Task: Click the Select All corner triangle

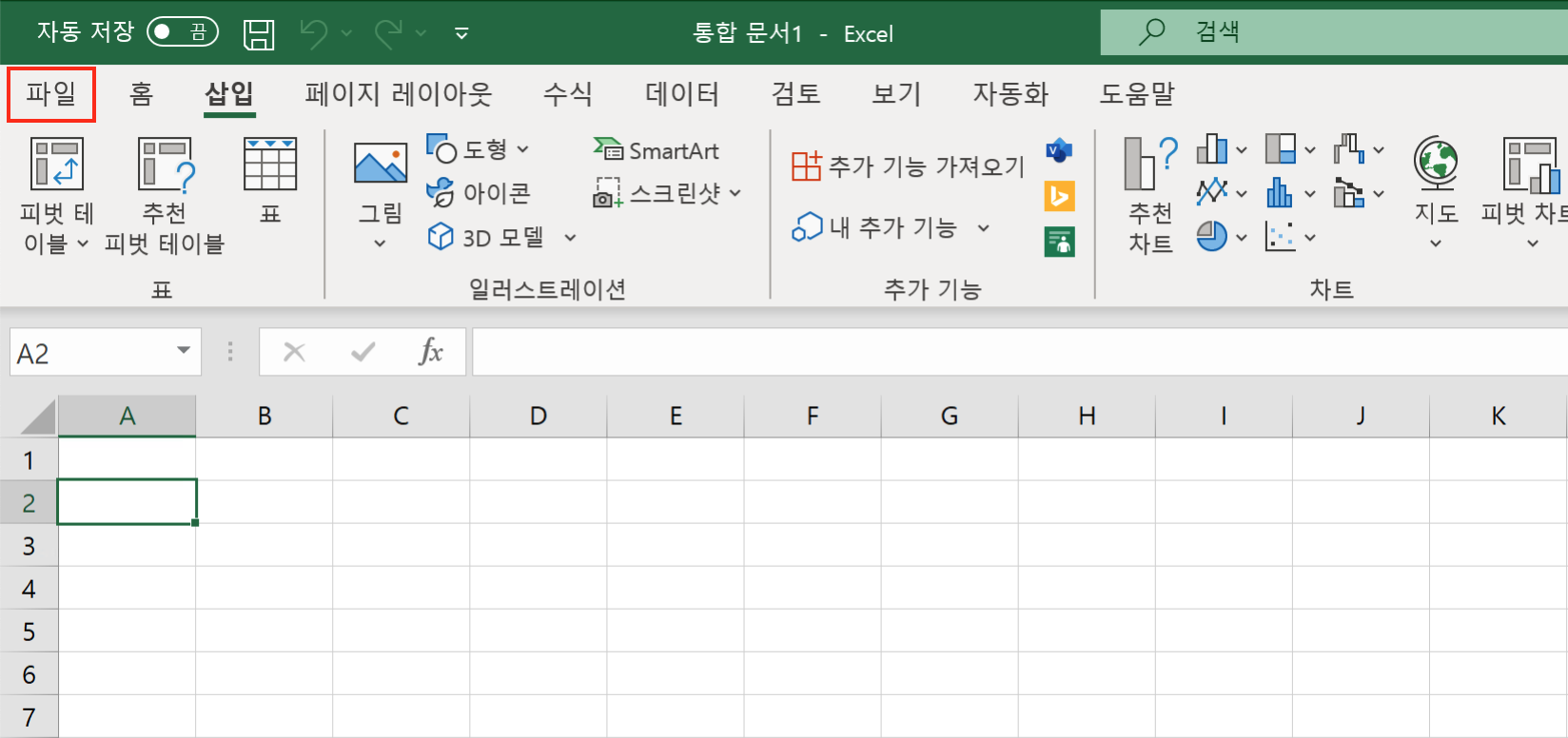Action: 37,418
